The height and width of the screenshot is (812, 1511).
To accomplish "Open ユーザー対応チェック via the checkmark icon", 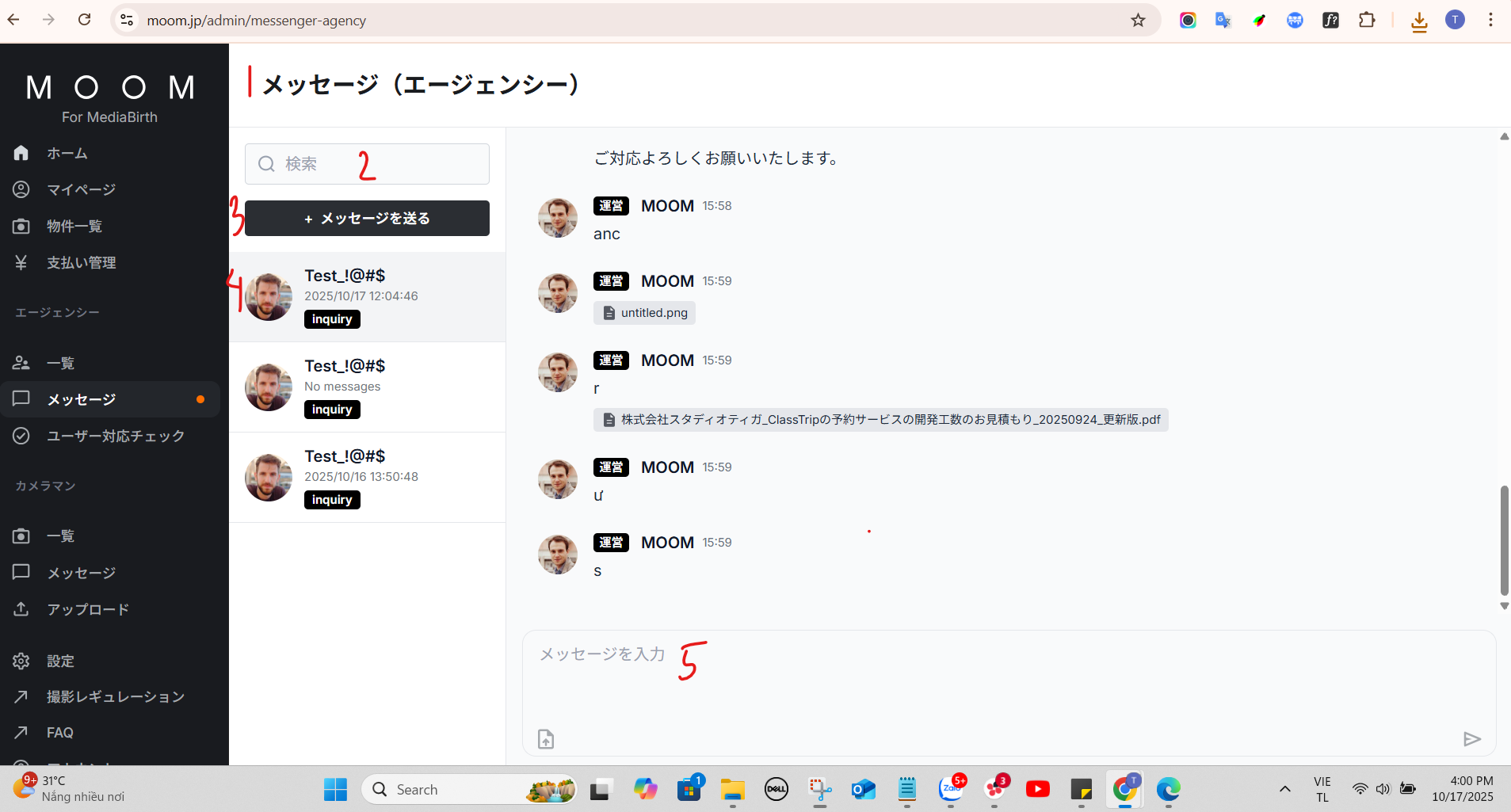I will point(21,436).
